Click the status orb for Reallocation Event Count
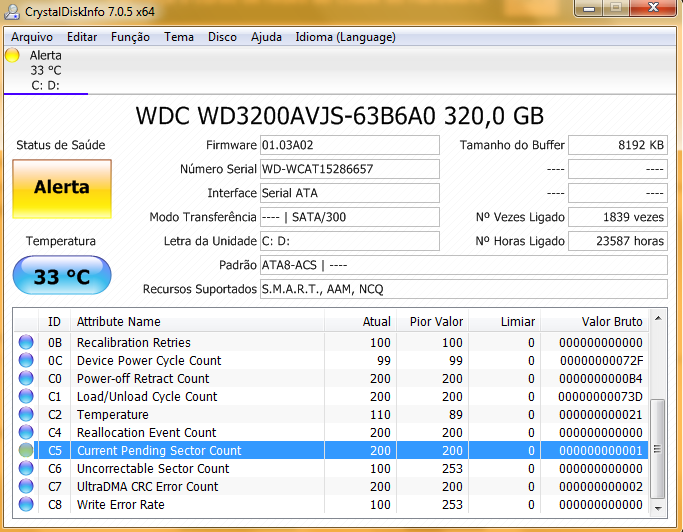This screenshot has width=683, height=532. coord(26,432)
